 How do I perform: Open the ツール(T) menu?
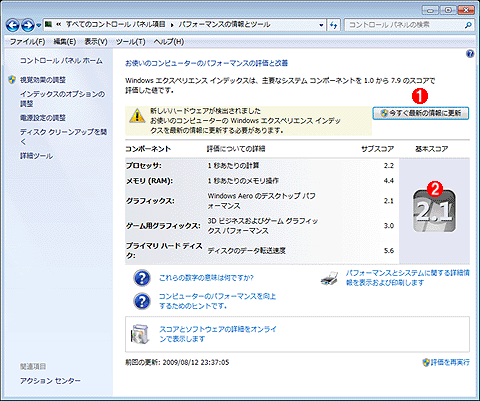[130, 42]
